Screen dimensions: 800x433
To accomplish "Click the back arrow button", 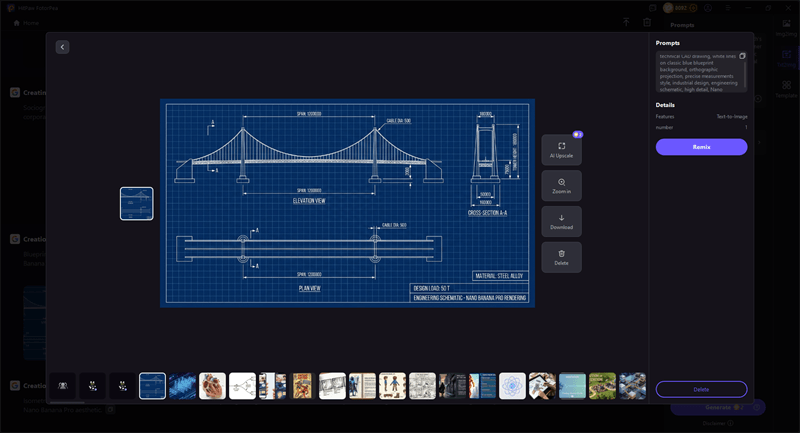I will 62,47.
